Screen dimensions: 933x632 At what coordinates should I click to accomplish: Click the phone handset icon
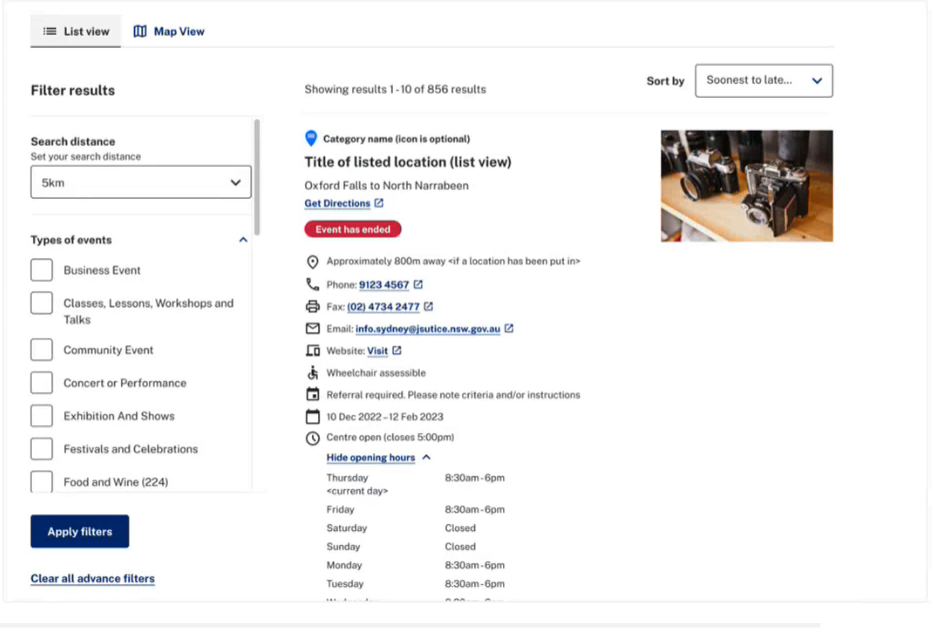click(x=312, y=284)
